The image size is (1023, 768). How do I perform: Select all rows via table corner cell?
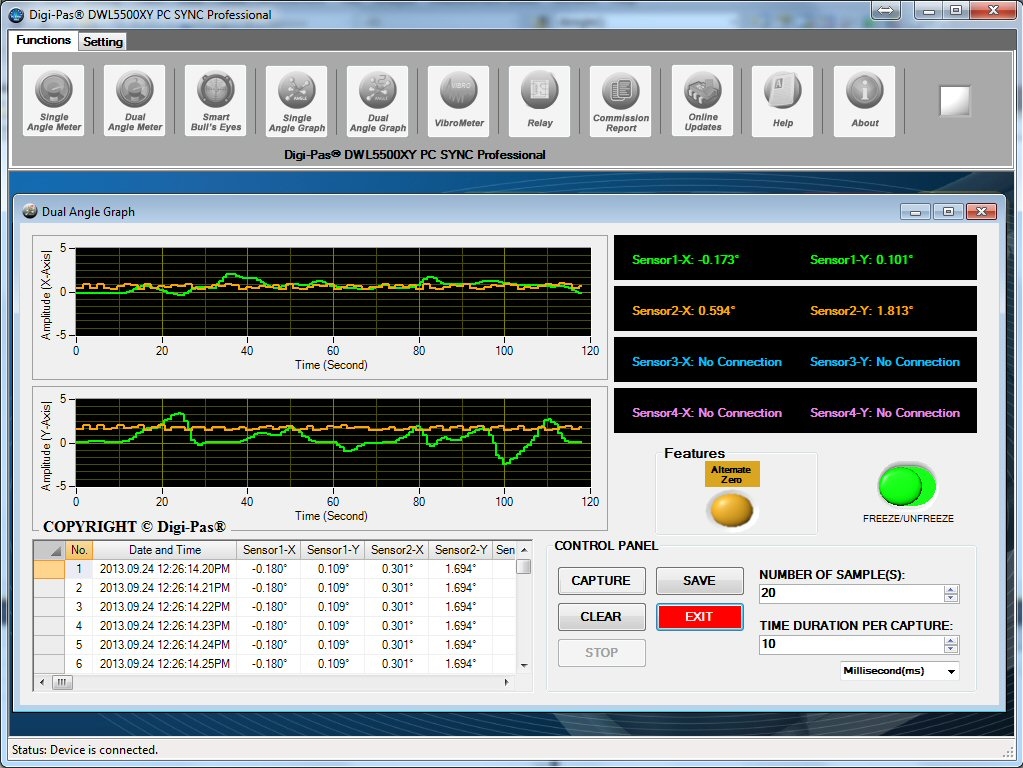coord(50,550)
